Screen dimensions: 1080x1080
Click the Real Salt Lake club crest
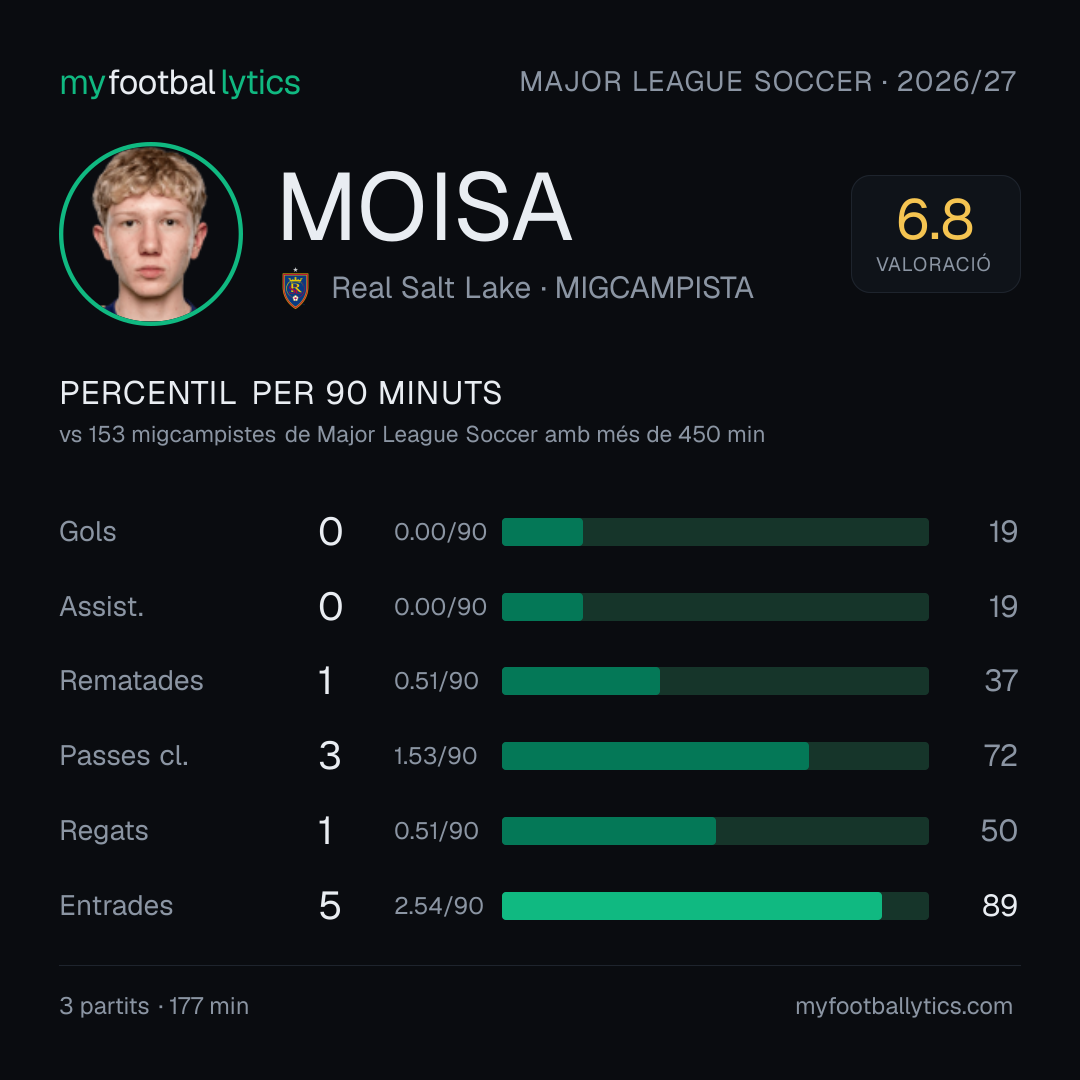[x=295, y=289]
